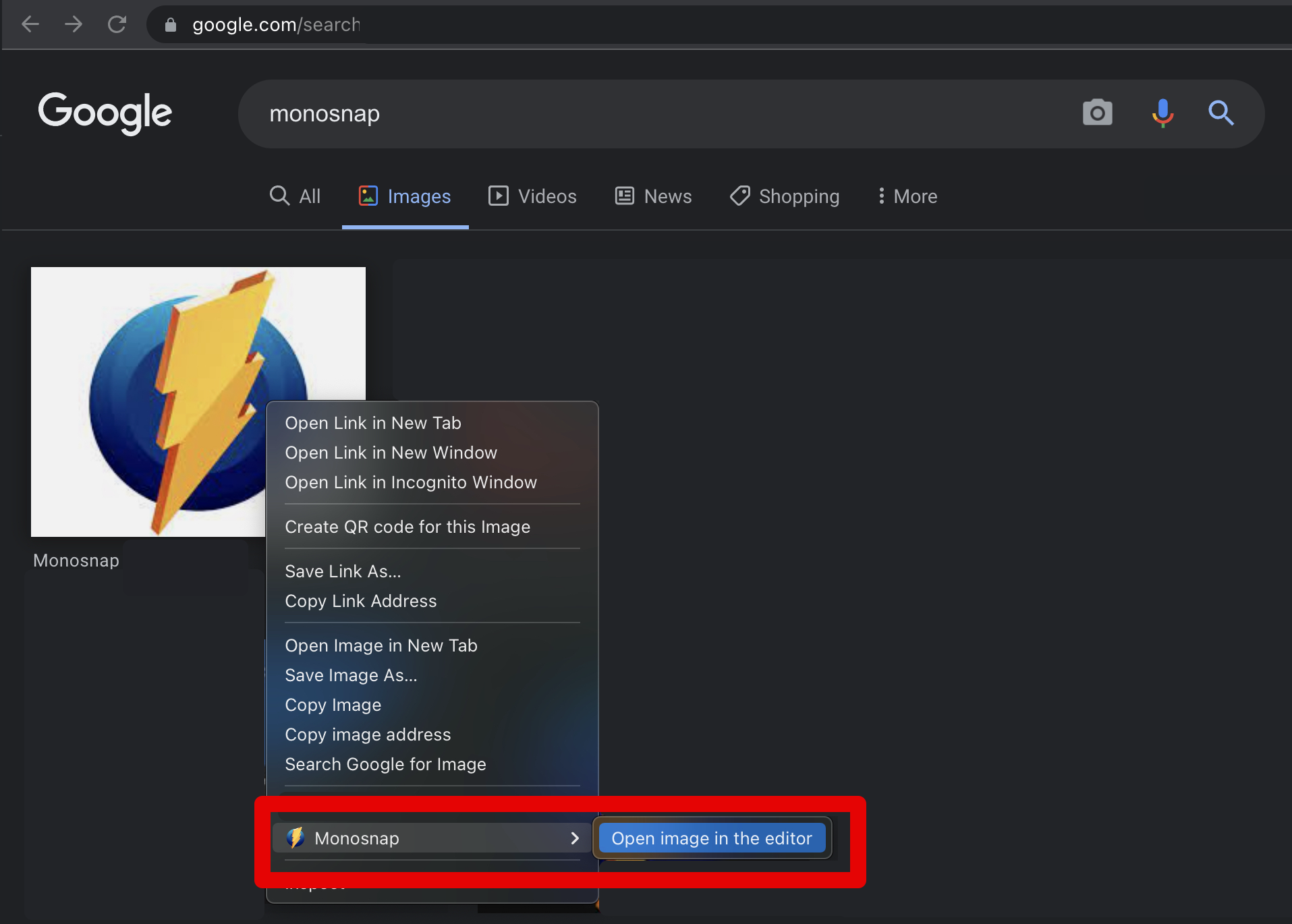This screenshot has width=1292, height=924.
Task: Click the browser back arrow
Action: 30,25
